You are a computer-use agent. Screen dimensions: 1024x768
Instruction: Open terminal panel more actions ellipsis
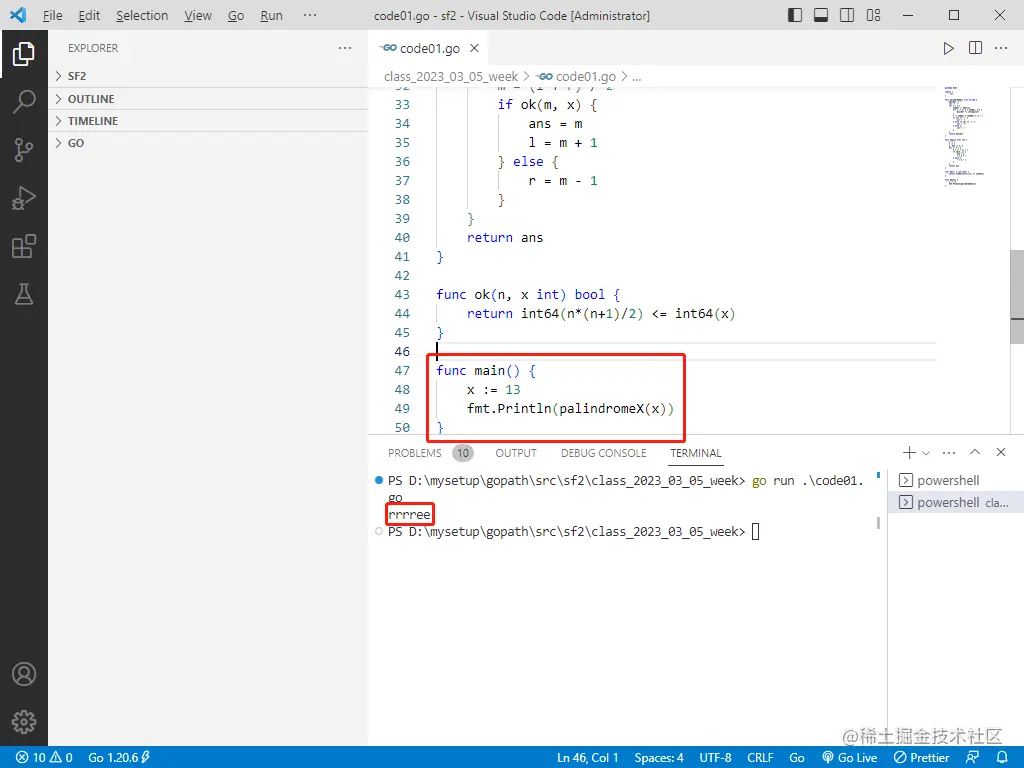tap(949, 453)
